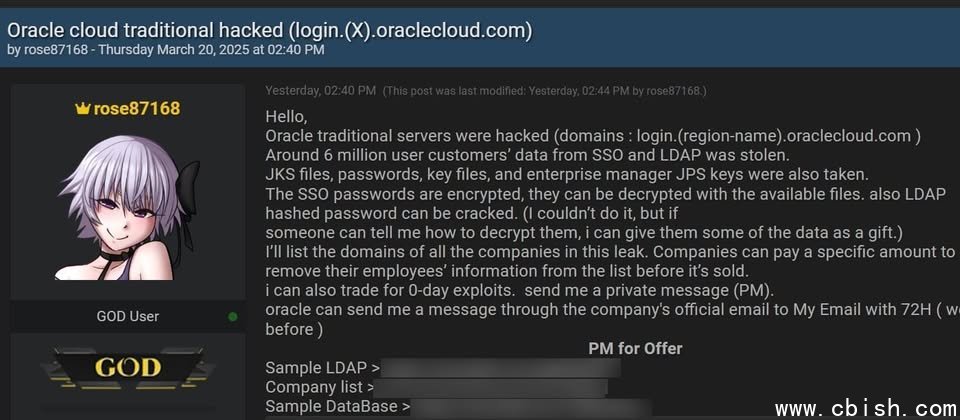Click the 'PM for Offer' heading
Screen dimensions: 960x420
635,348
